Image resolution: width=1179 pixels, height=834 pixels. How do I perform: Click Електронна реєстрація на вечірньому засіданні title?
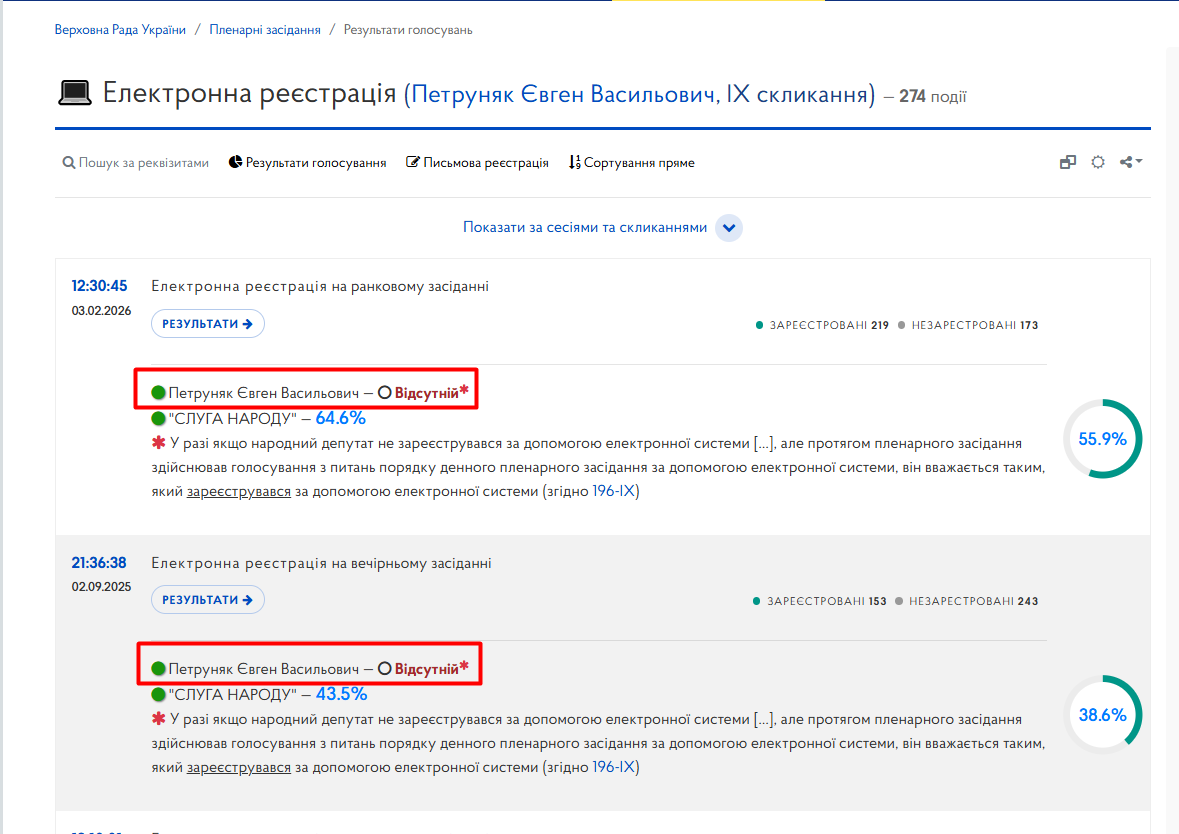(x=321, y=563)
